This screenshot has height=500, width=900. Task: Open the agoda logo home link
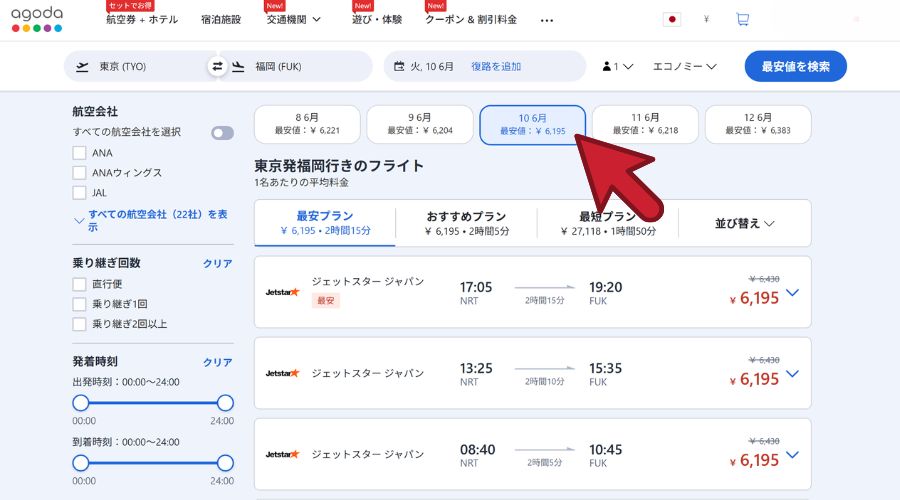point(37,19)
